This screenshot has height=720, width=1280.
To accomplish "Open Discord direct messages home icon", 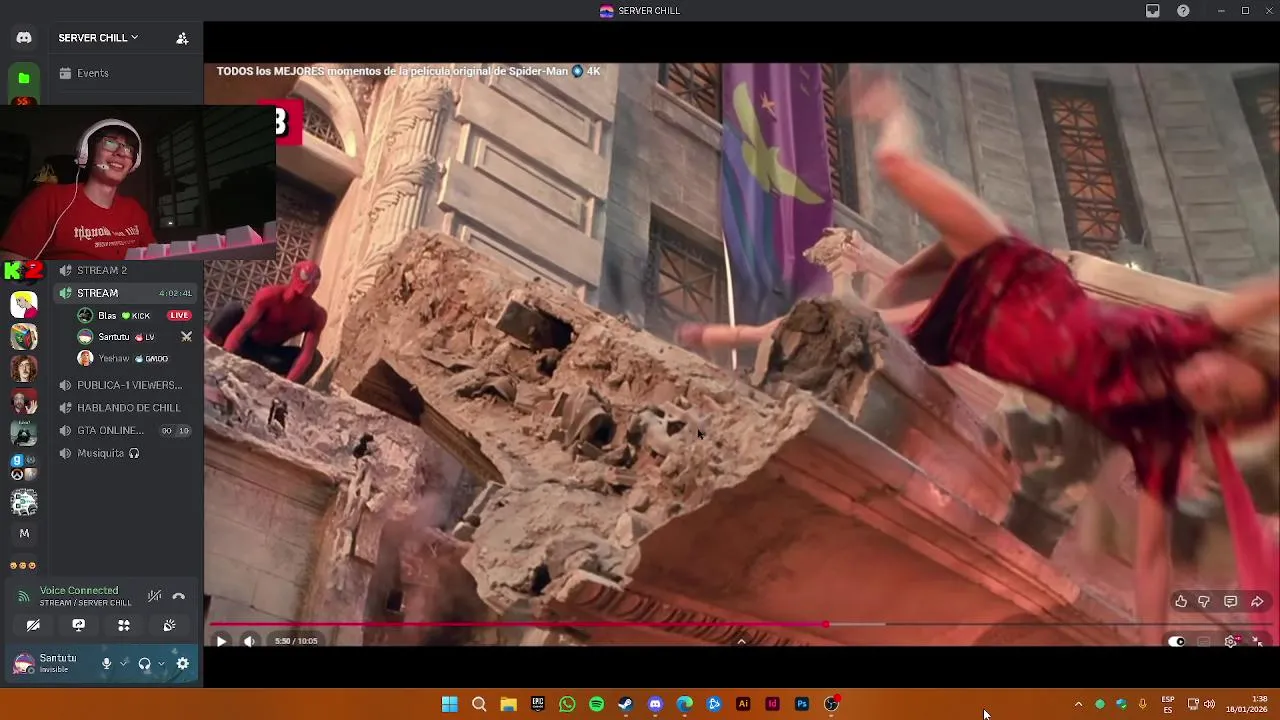I will coord(24,38).
